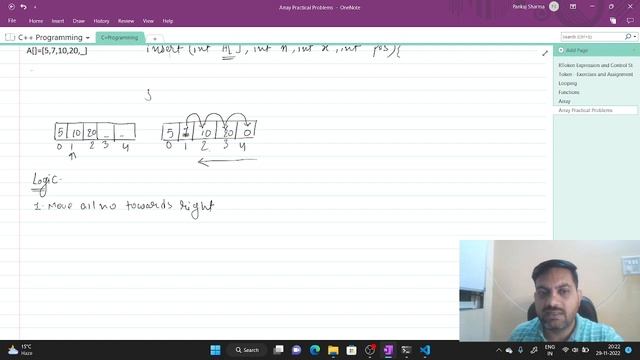Click the battery status tray icon
640x360 pixels.
(586, 350)
